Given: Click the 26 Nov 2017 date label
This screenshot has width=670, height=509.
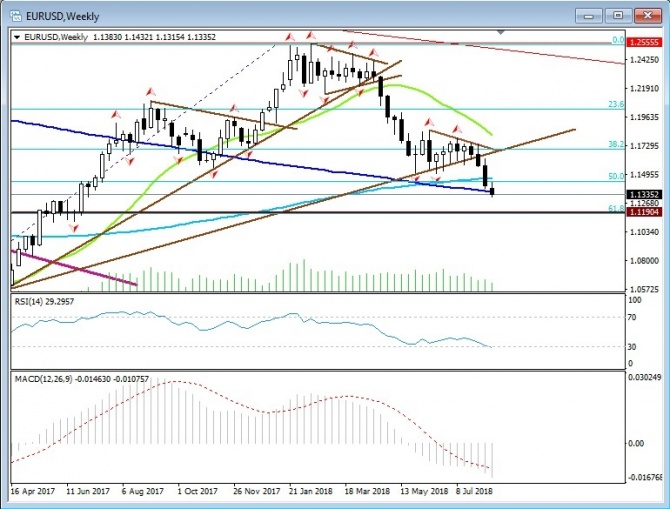Looking at the screenshot, I should tap(256, 491).
